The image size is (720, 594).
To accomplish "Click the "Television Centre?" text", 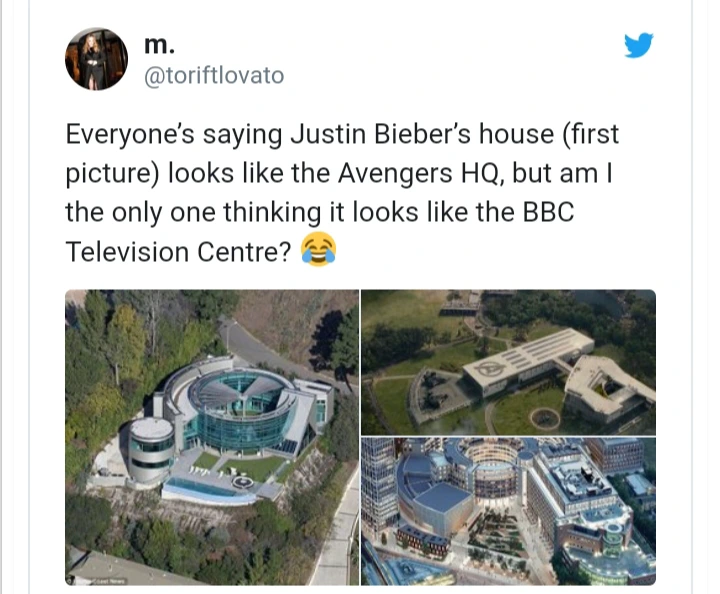I will coord(178,252).
